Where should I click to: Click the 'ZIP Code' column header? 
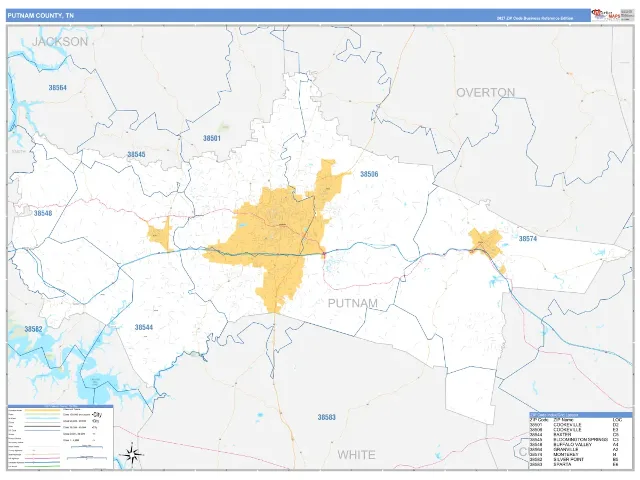[x=539, y=420]
